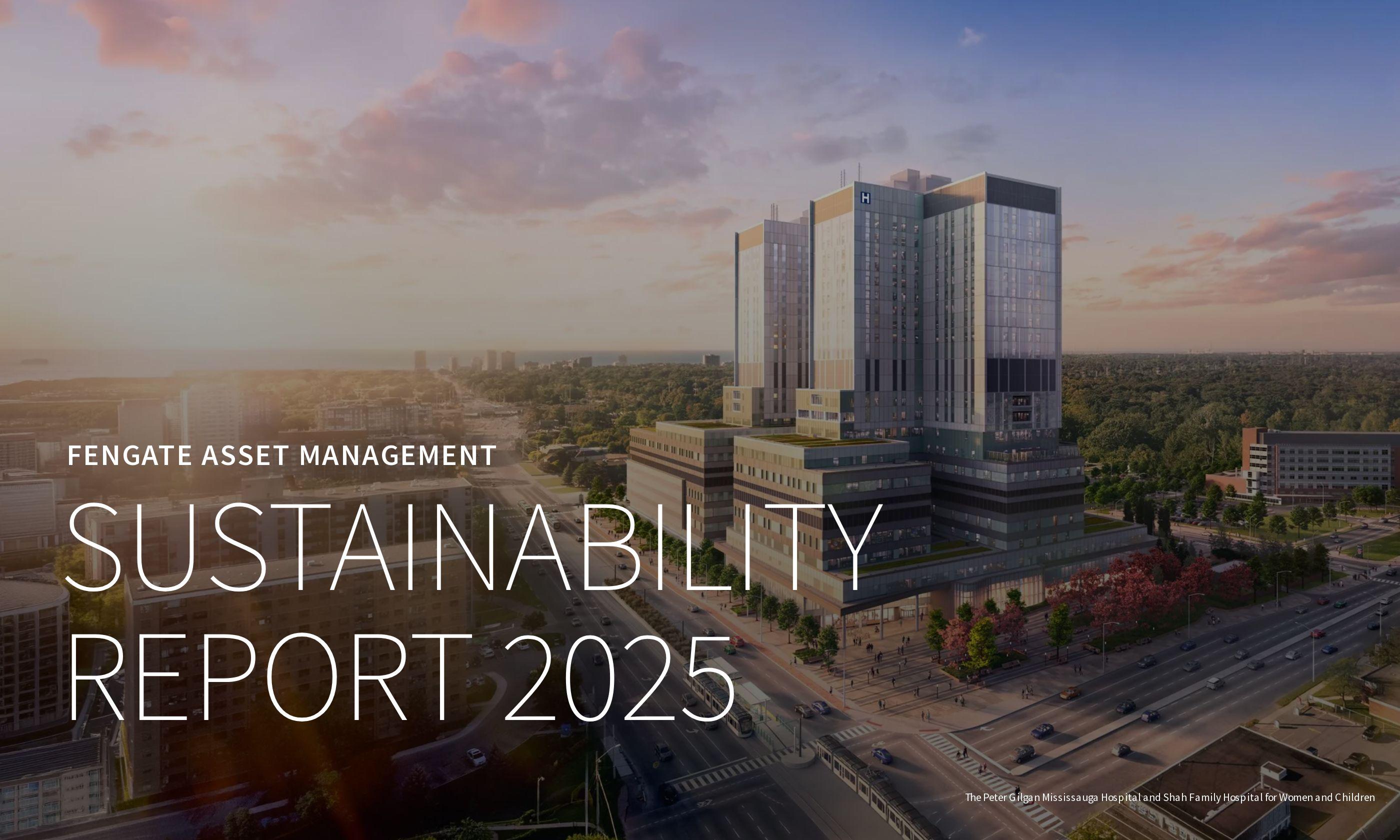Select the word SUSTAINABILITY in the title
This screenshot has width=1400, height=840.
point(473,547)
